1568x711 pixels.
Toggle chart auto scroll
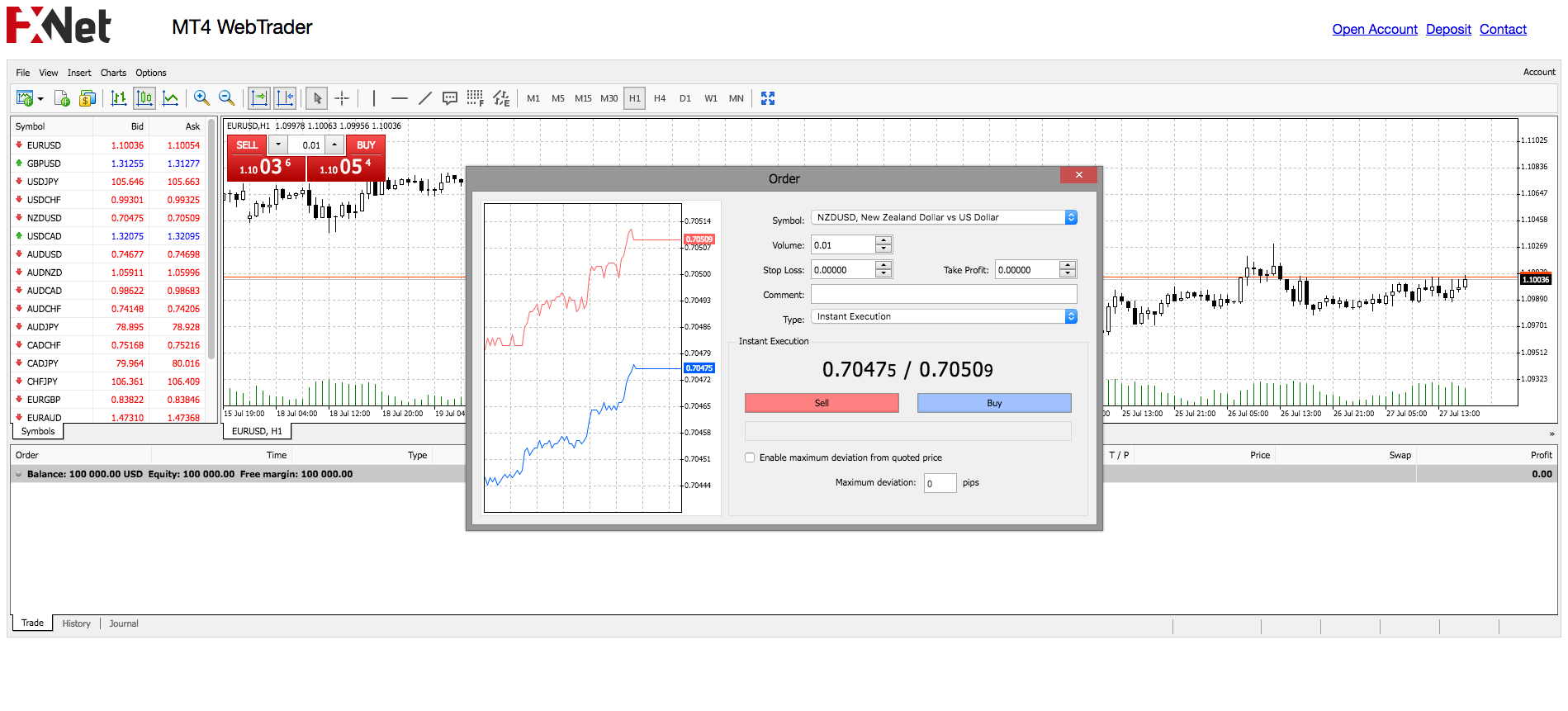tap(259, 98)
